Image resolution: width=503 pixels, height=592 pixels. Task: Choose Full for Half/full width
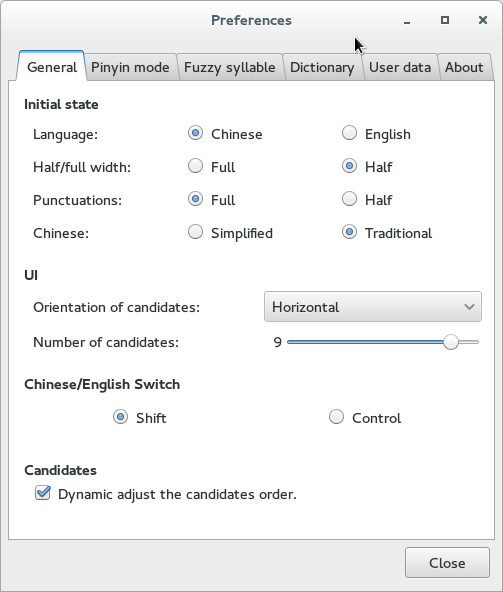pos(195,166)
